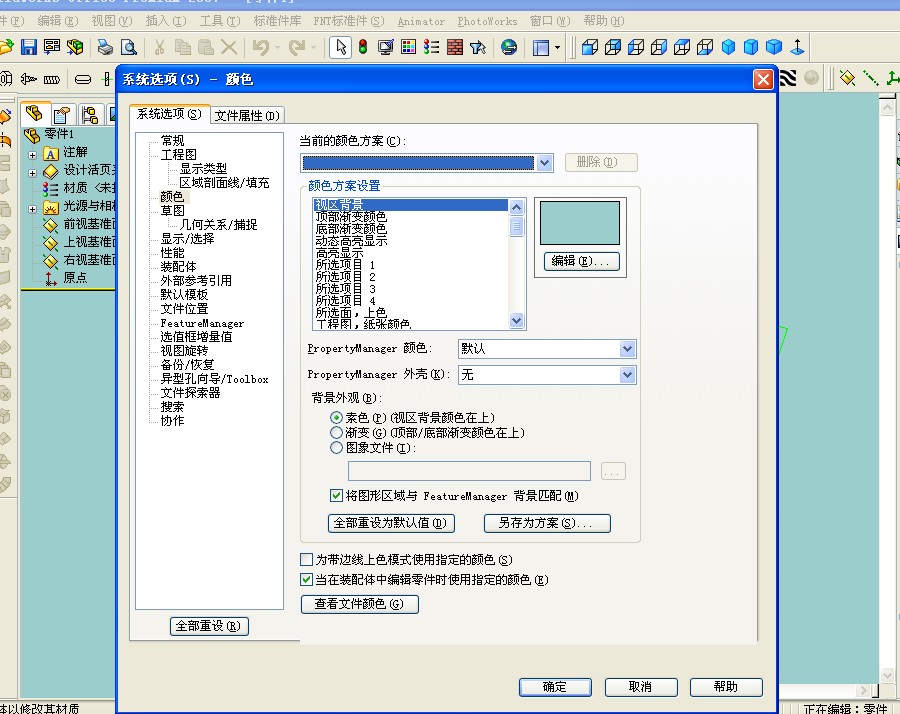Viewport: 900px width, 714px height.
Task: Click the zebra stripes icon
Action: click(x=788, y=78)
